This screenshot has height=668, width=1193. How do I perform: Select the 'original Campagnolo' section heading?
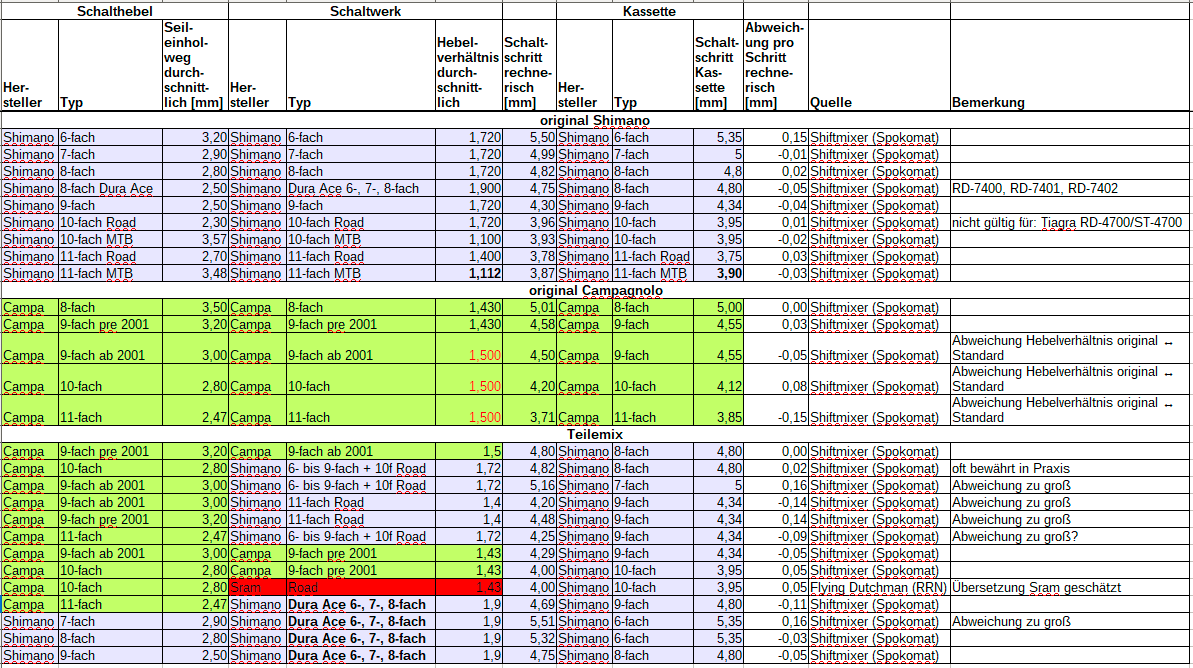tap(595, 291)
